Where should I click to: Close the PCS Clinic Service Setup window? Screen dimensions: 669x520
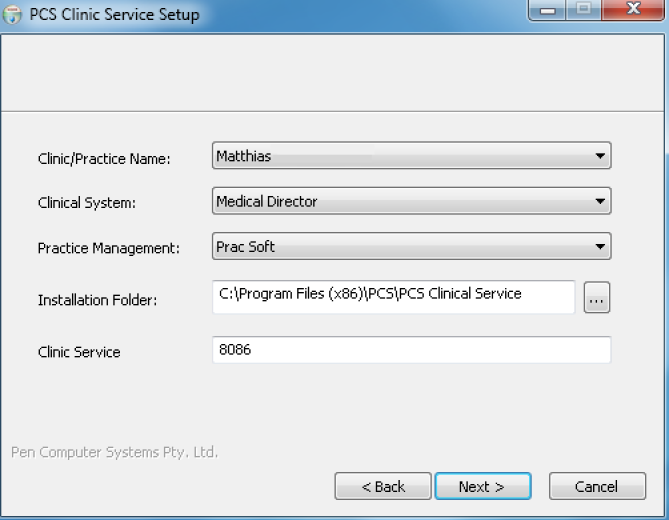point(633,9)
